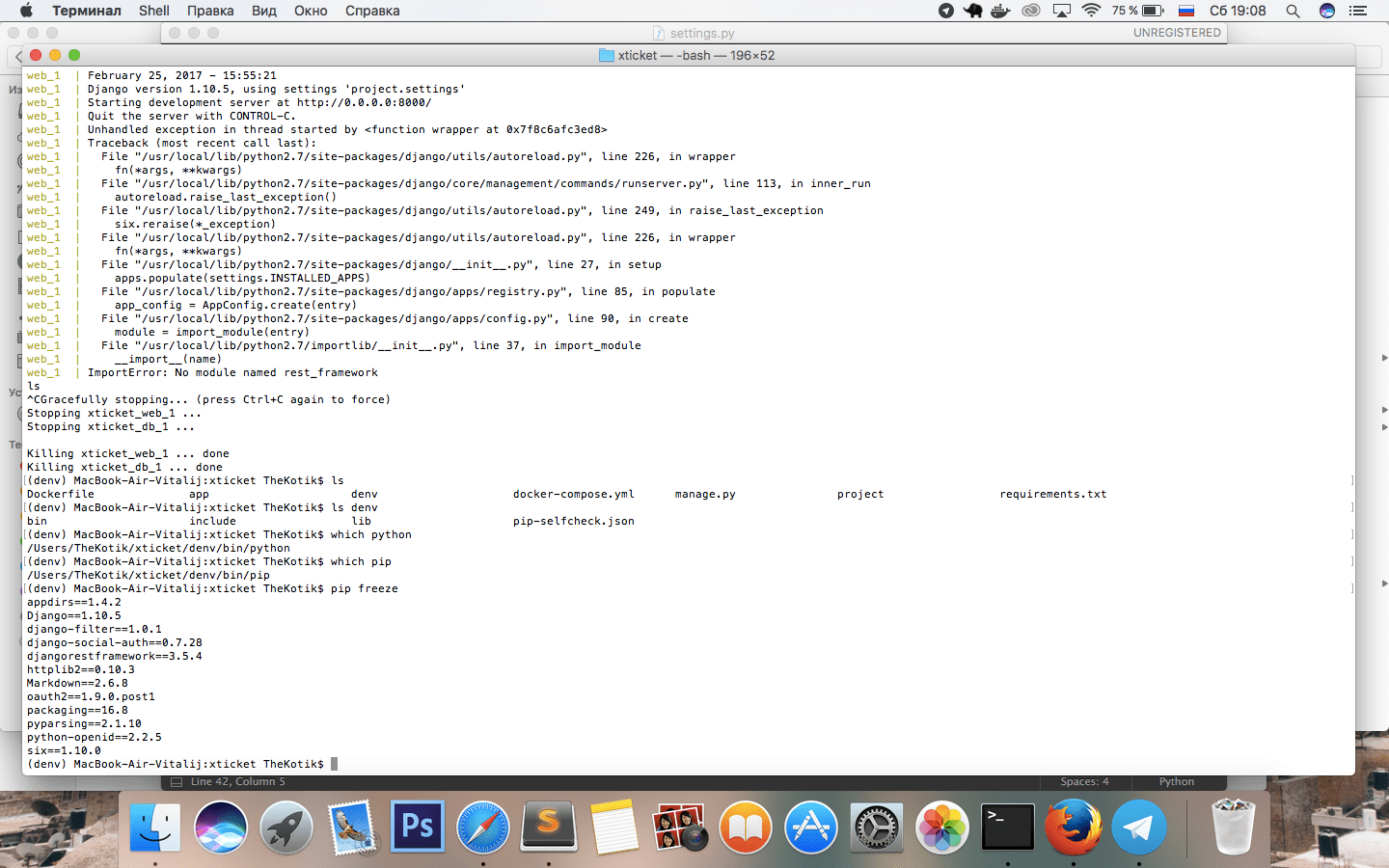Screen dimensions: 1389x868
Task: Click the Terminal icon in Dock
Action: (x=1008, y=827)
